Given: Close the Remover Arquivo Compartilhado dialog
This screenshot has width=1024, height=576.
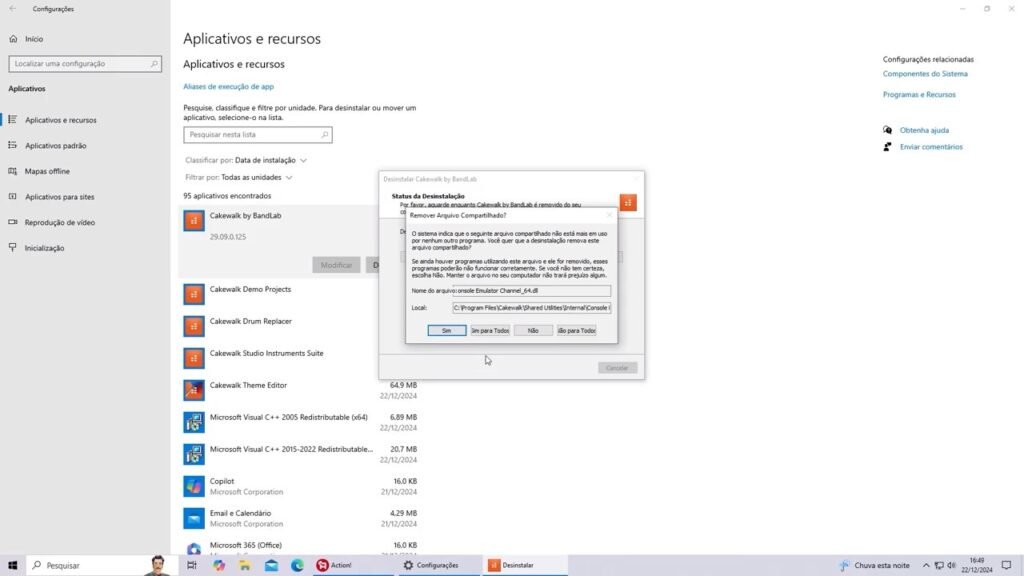Looking at the screenshot, I should click(x=609, y=215).
